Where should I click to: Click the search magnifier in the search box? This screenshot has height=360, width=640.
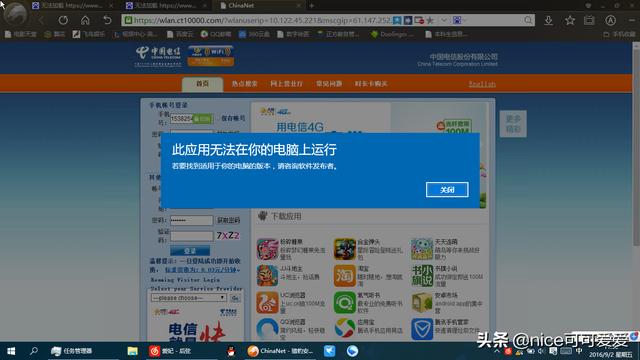[x=528, y=20]
